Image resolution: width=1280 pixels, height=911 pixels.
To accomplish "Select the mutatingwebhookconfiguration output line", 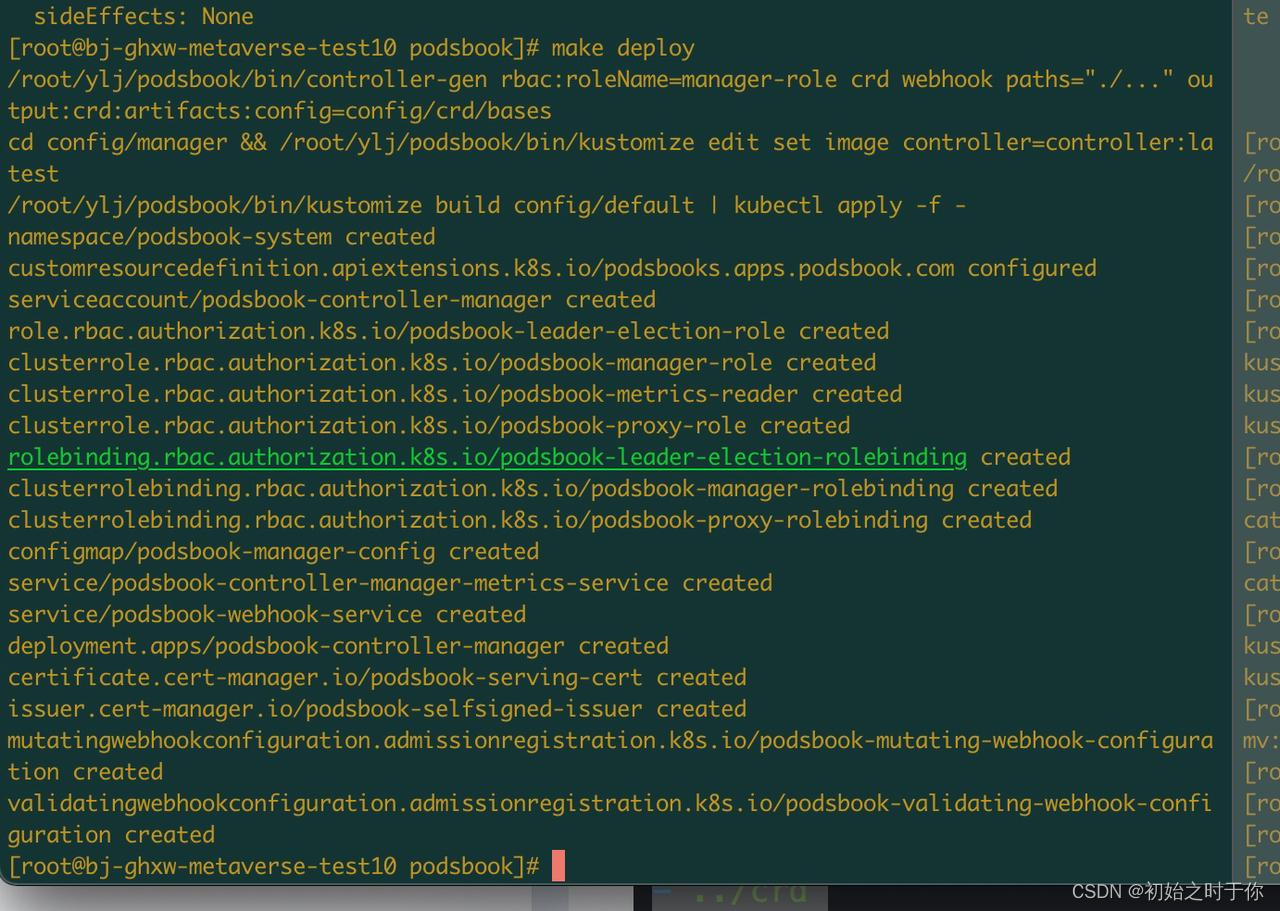I will (610, 756).
